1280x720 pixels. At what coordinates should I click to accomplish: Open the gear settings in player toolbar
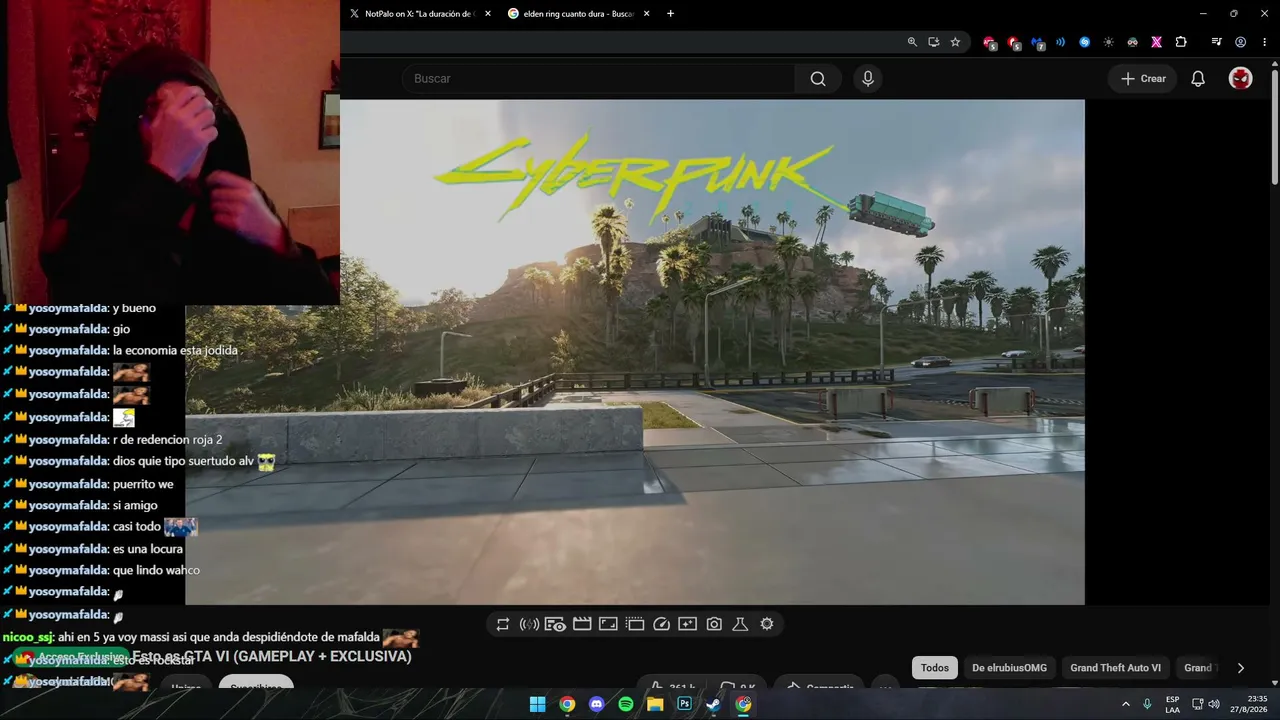pyautogui.click(x=767, y=624)
